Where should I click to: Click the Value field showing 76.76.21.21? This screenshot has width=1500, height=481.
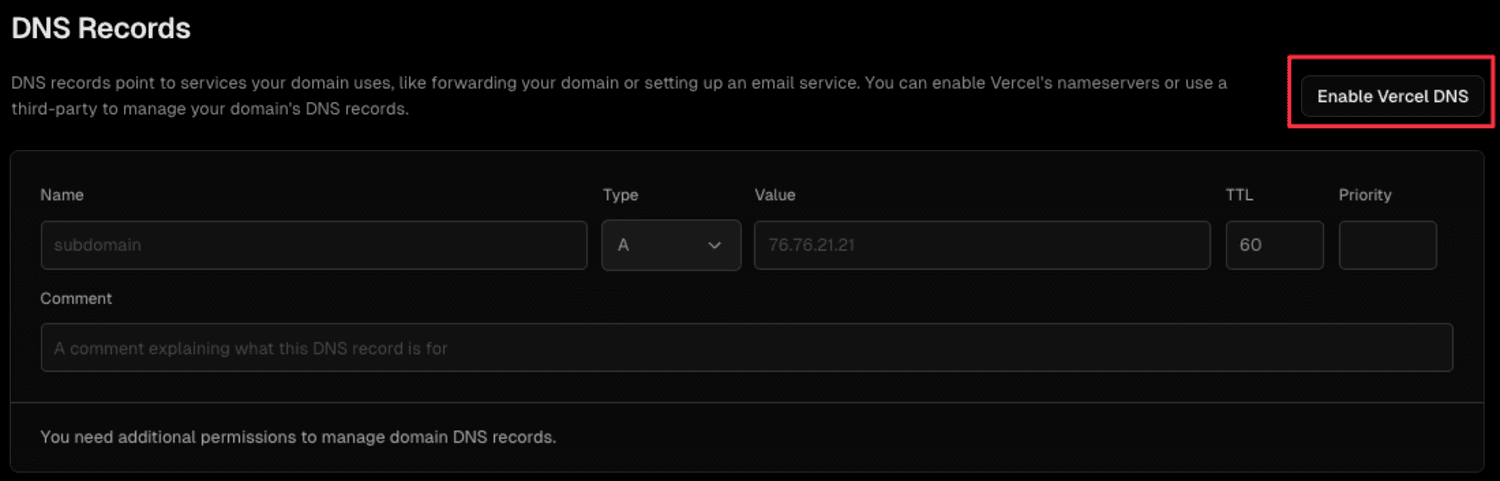(981, 245)
